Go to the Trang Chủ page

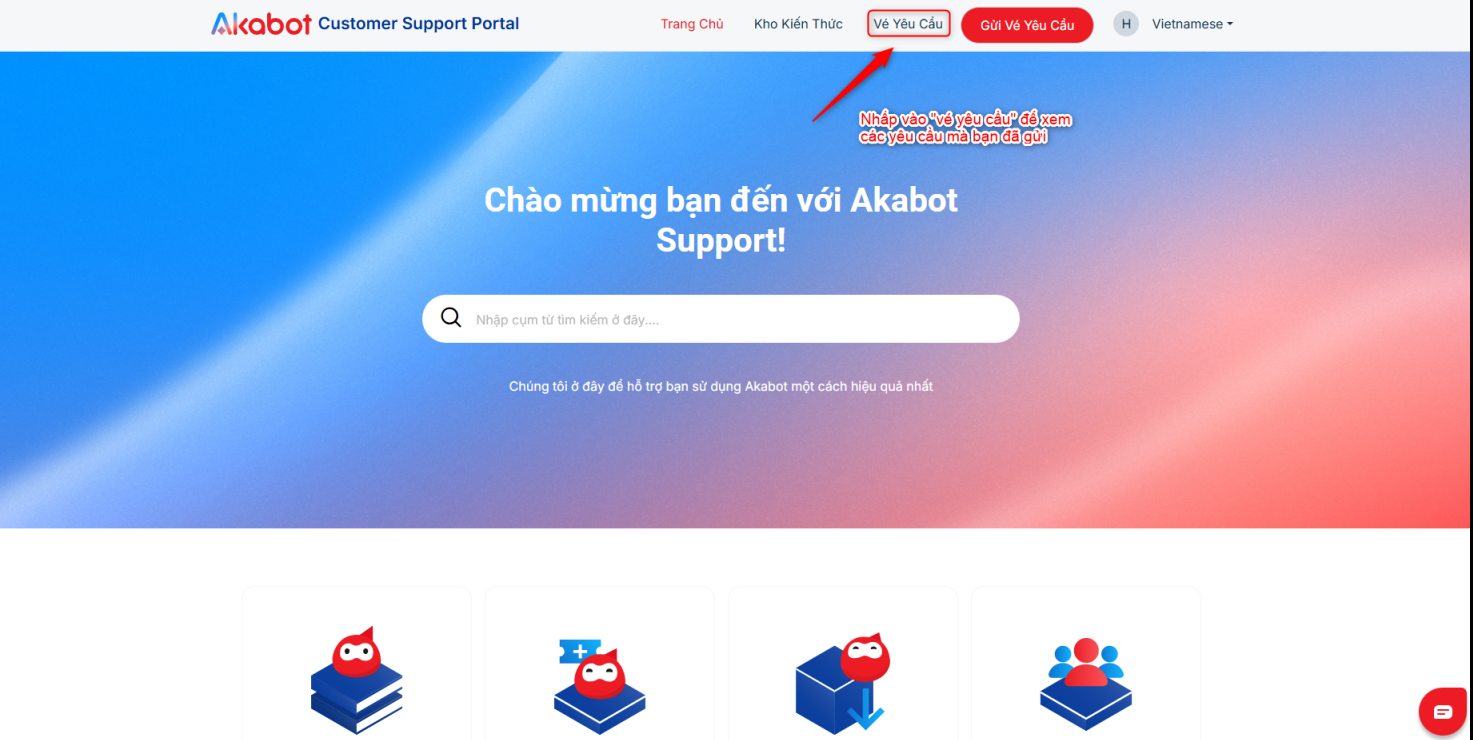[692, 24]
